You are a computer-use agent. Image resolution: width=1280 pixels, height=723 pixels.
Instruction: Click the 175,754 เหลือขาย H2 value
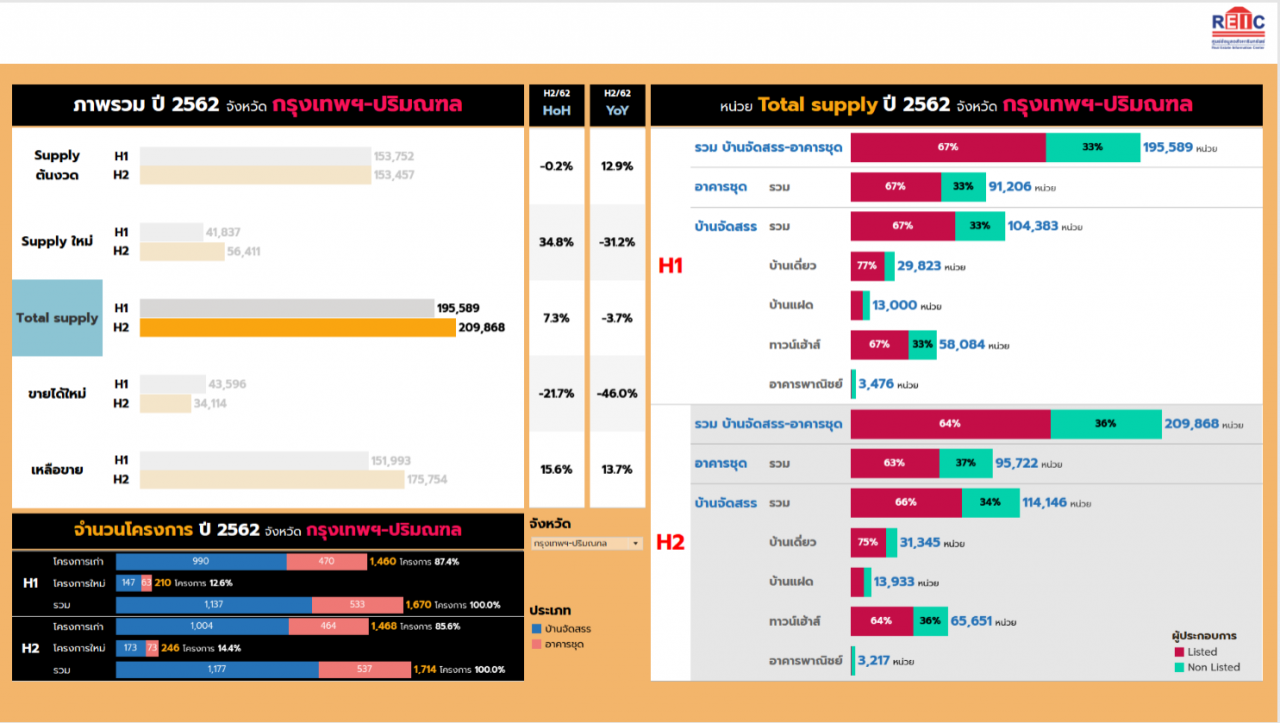427,479
